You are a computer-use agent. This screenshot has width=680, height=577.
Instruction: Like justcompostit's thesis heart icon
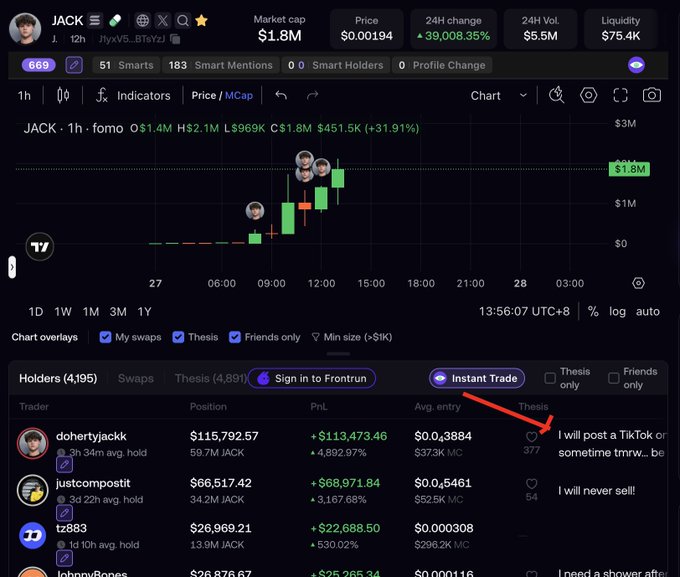pos(531,483)
